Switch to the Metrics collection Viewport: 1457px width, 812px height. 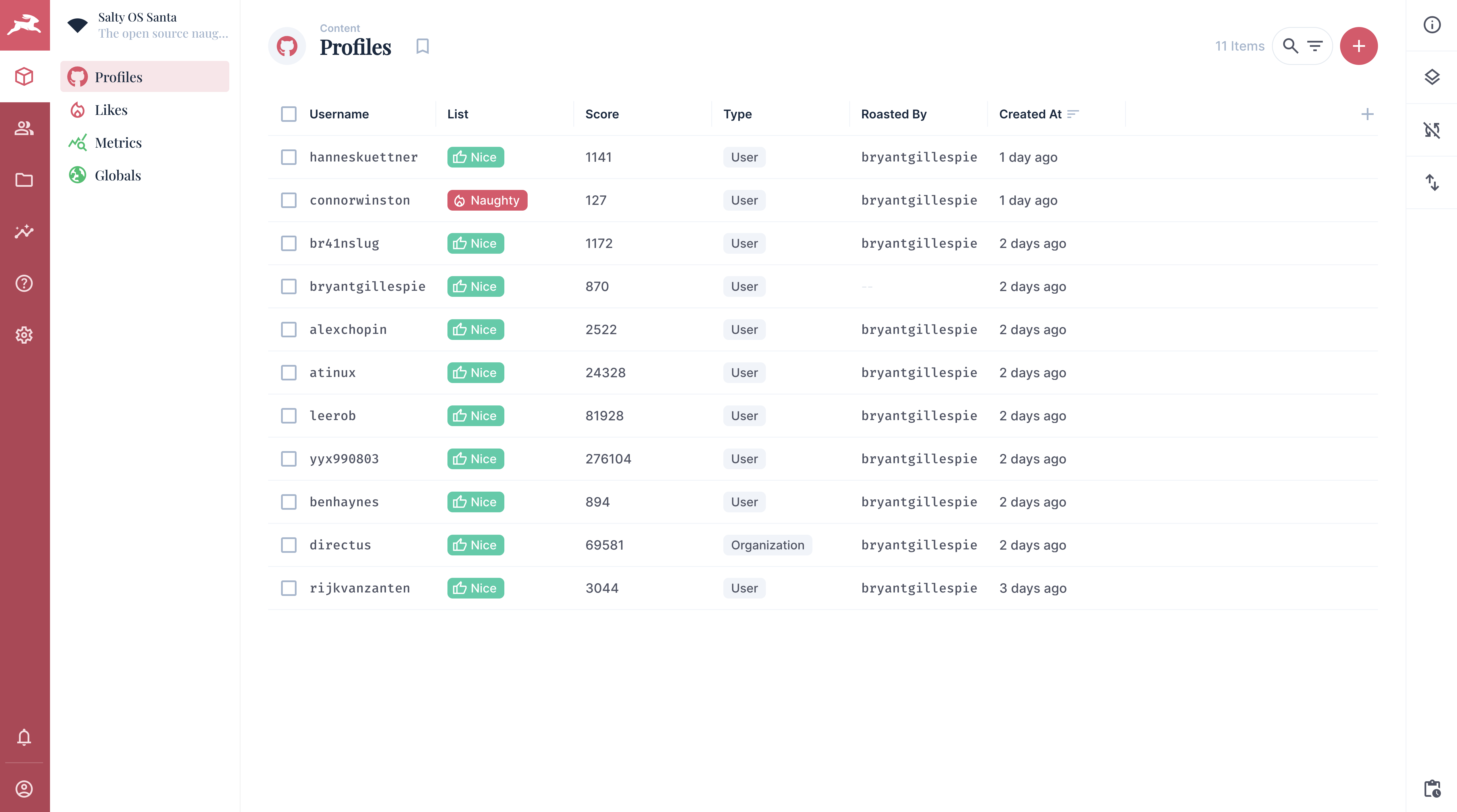pos(118,143)
